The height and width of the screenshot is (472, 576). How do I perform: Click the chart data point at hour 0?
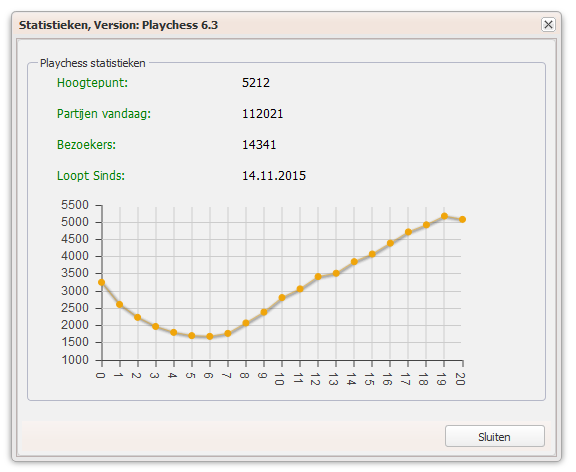point(102,282)
